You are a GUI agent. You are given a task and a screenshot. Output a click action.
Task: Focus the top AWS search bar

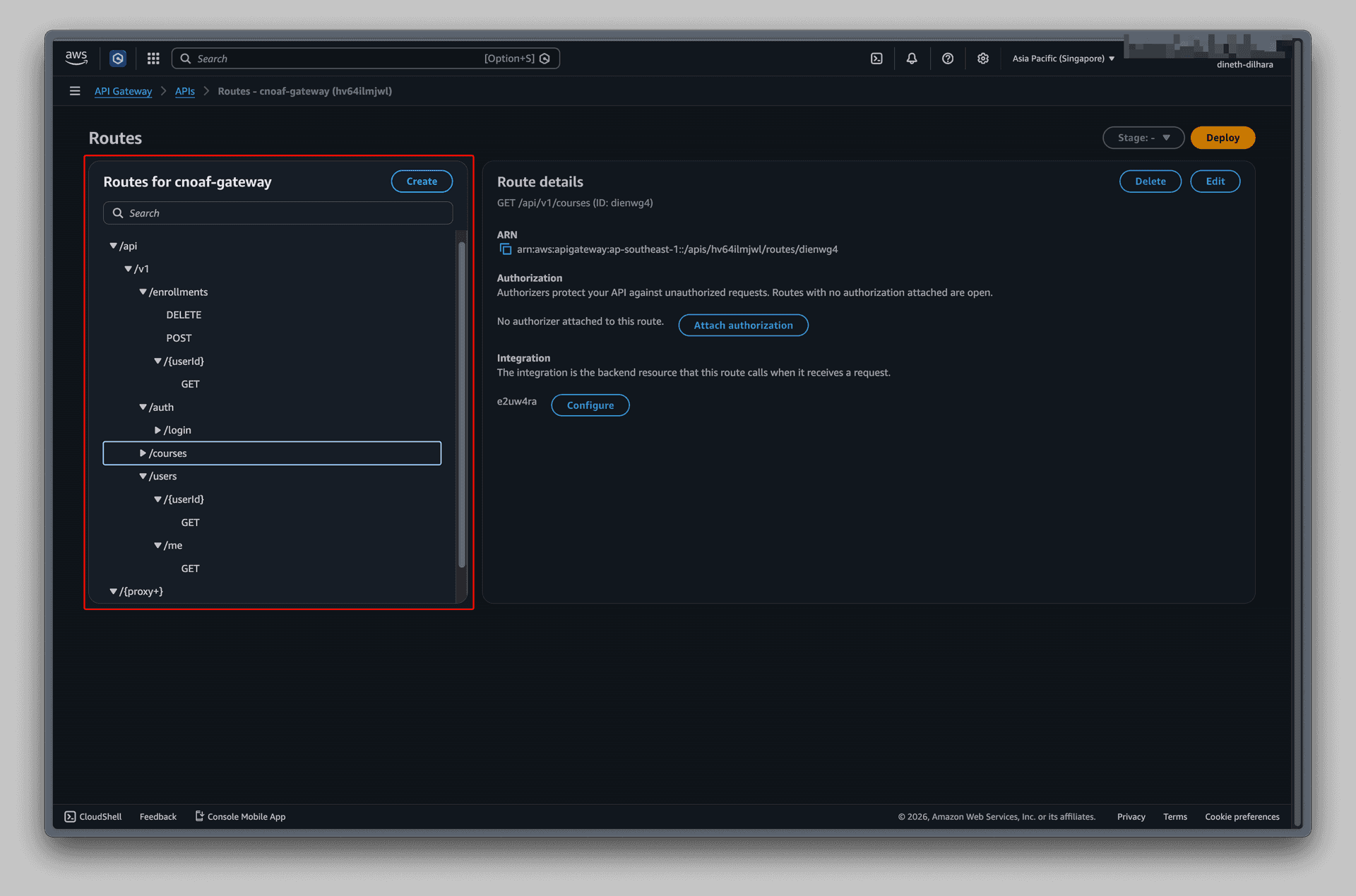[365, 59]
